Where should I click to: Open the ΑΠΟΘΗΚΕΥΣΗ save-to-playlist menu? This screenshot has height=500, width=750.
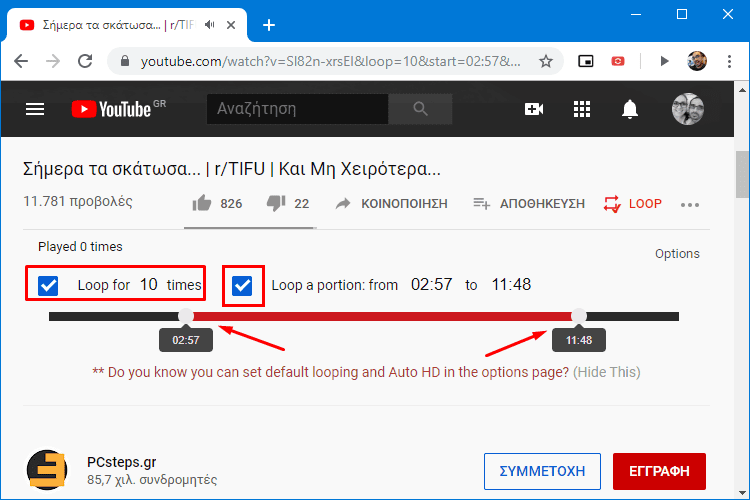529,204
